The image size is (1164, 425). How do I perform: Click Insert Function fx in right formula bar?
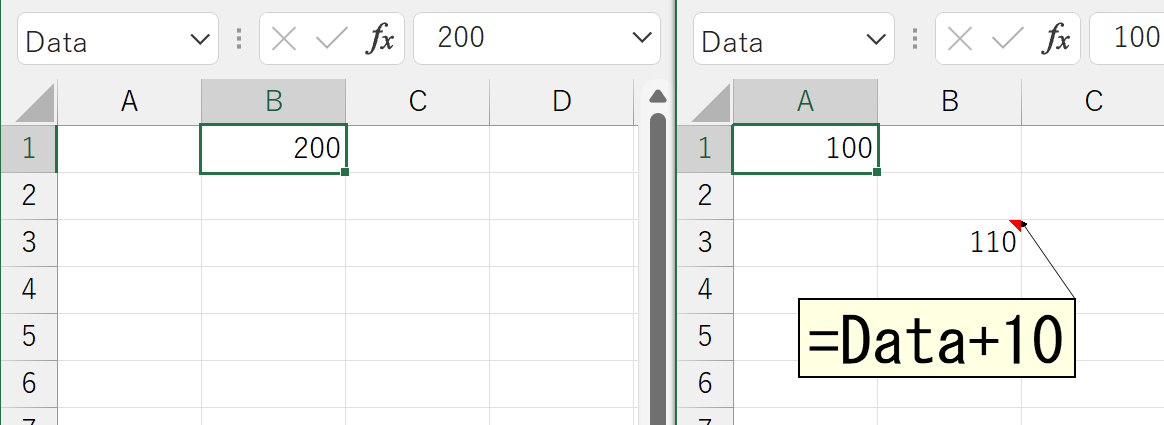pos(1055,39)
